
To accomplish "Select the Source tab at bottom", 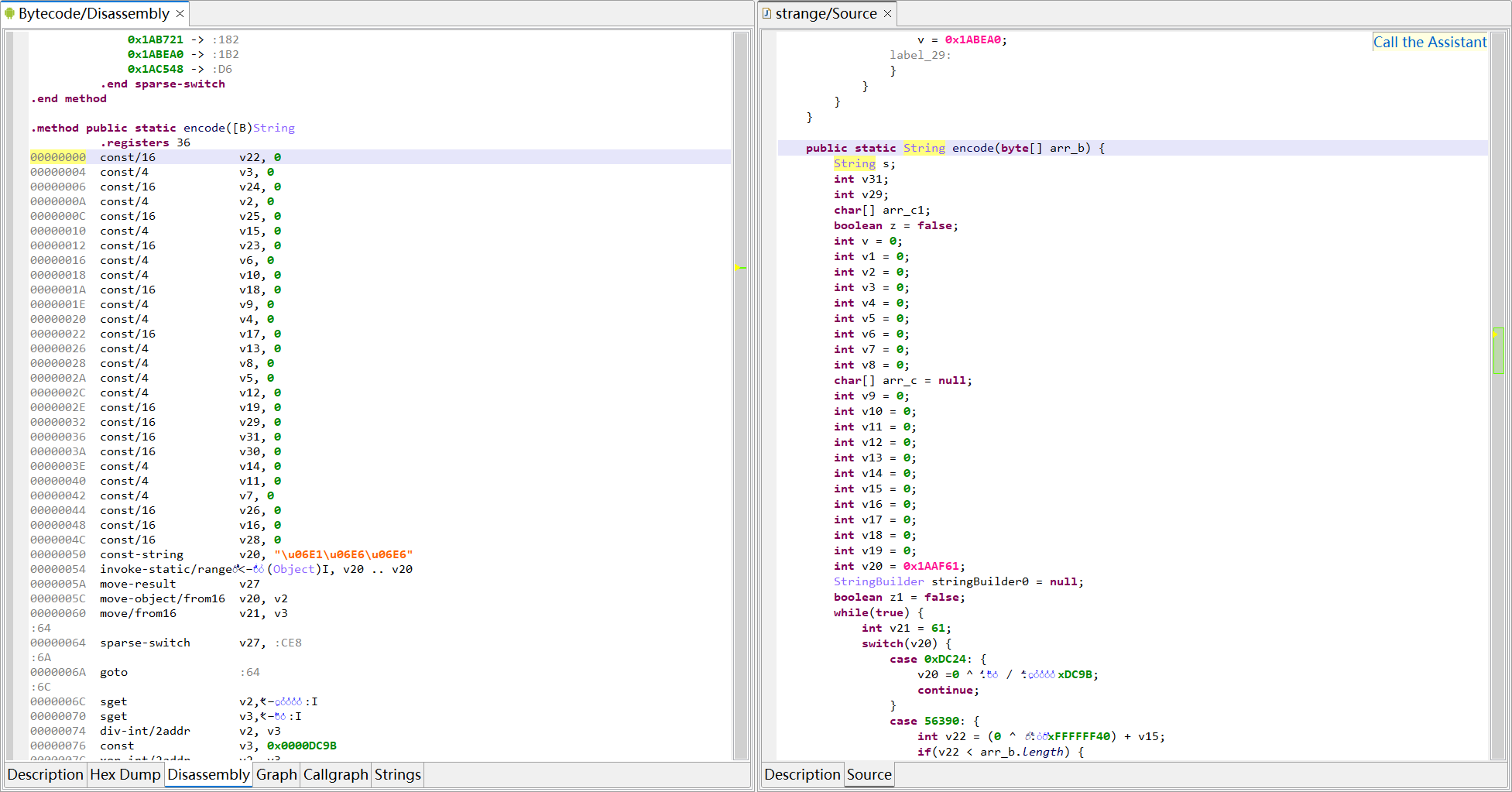I will pos(869,775).
